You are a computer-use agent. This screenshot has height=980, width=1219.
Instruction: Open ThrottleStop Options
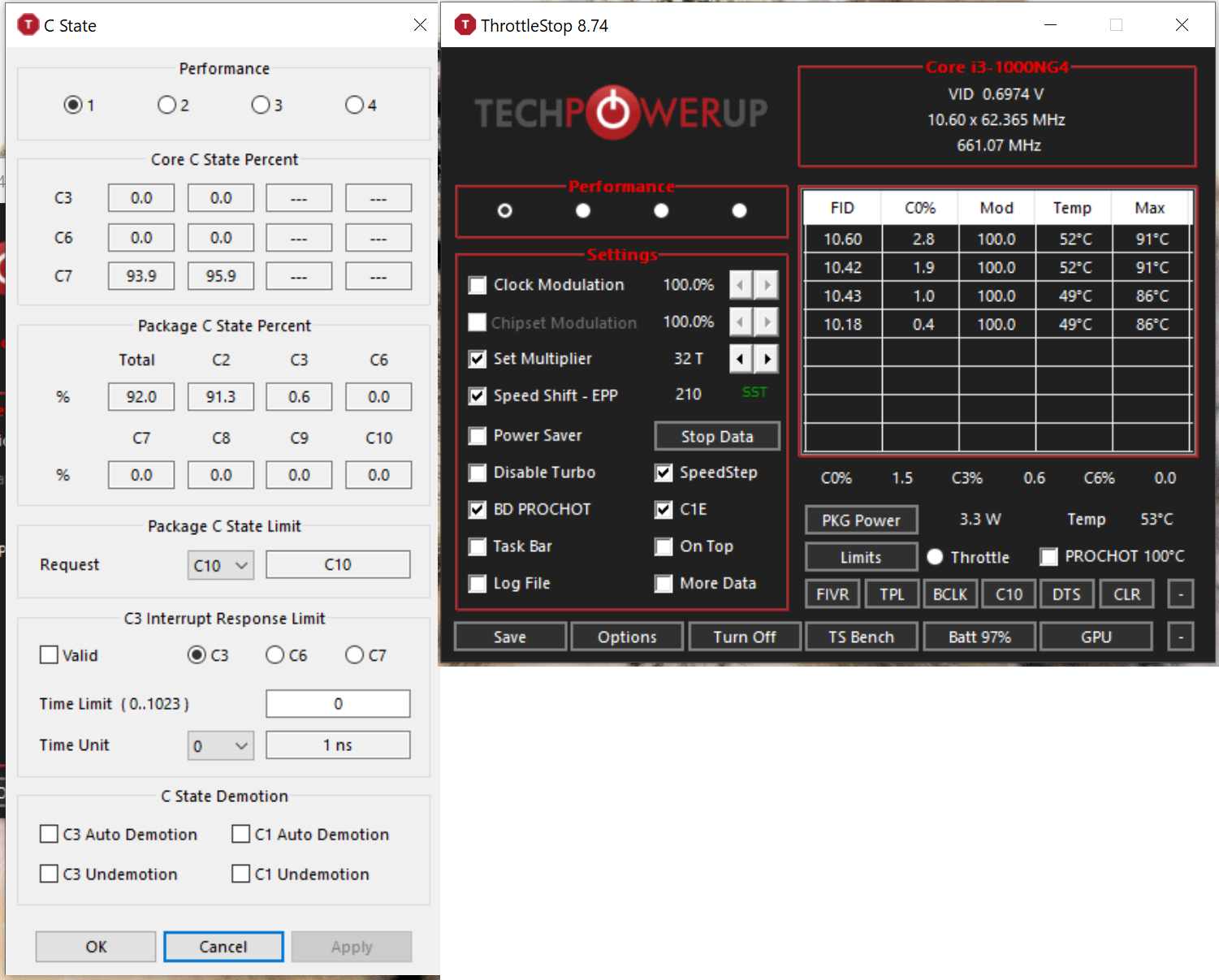pos(627,637)
